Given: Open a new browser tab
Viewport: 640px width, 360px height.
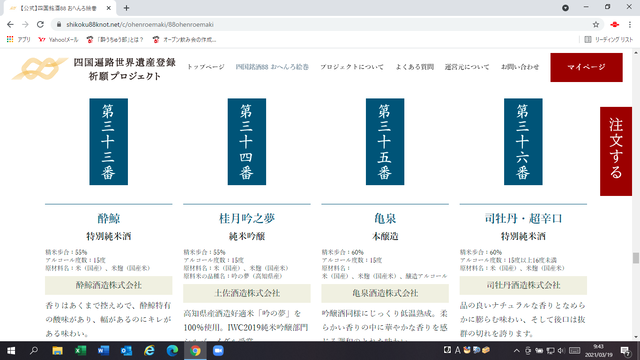Looking at the screenshot, I should (127, 8).
